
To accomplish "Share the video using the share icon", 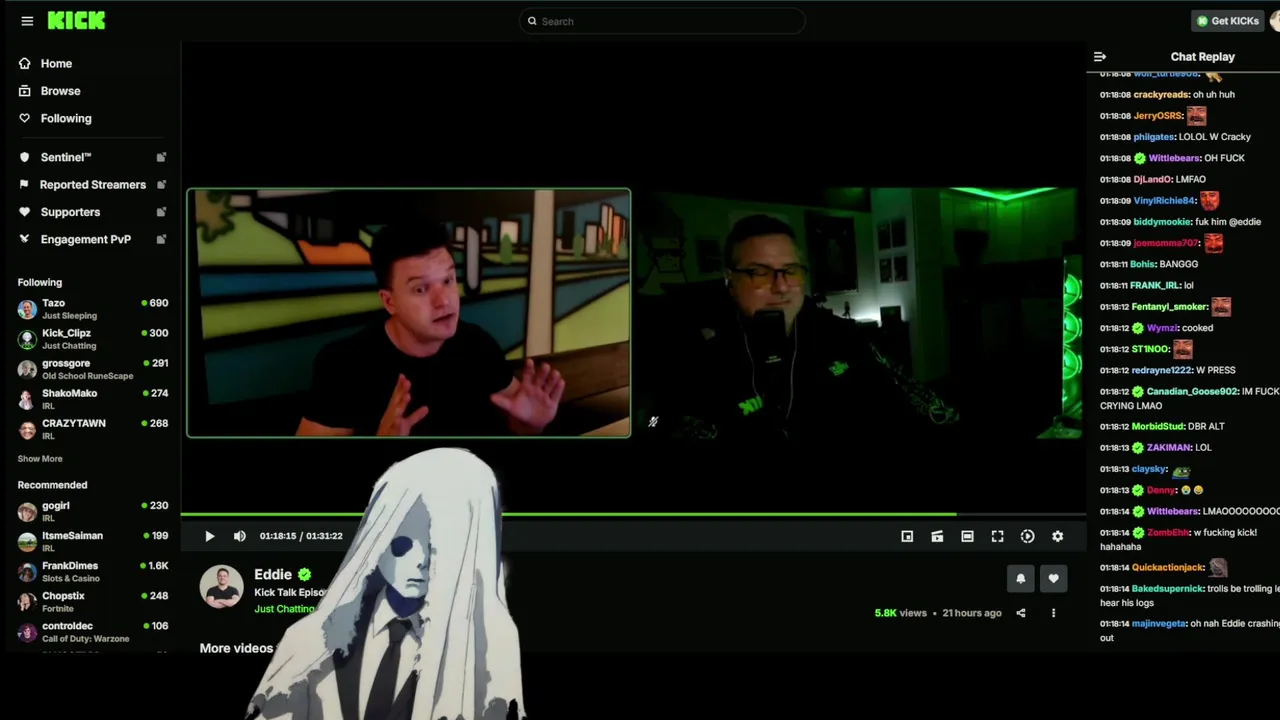I will point(1021,613).
